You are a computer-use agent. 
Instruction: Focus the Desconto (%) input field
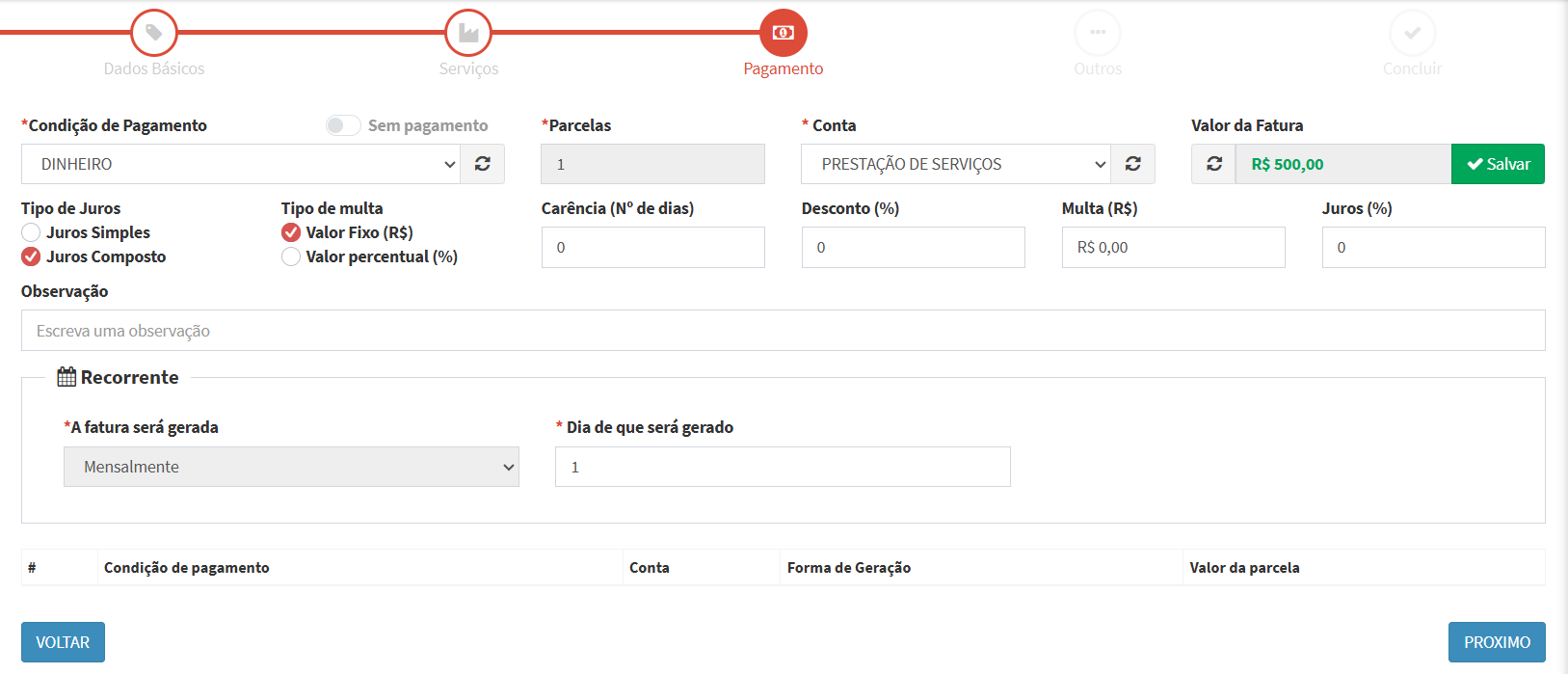click(913, 248)
